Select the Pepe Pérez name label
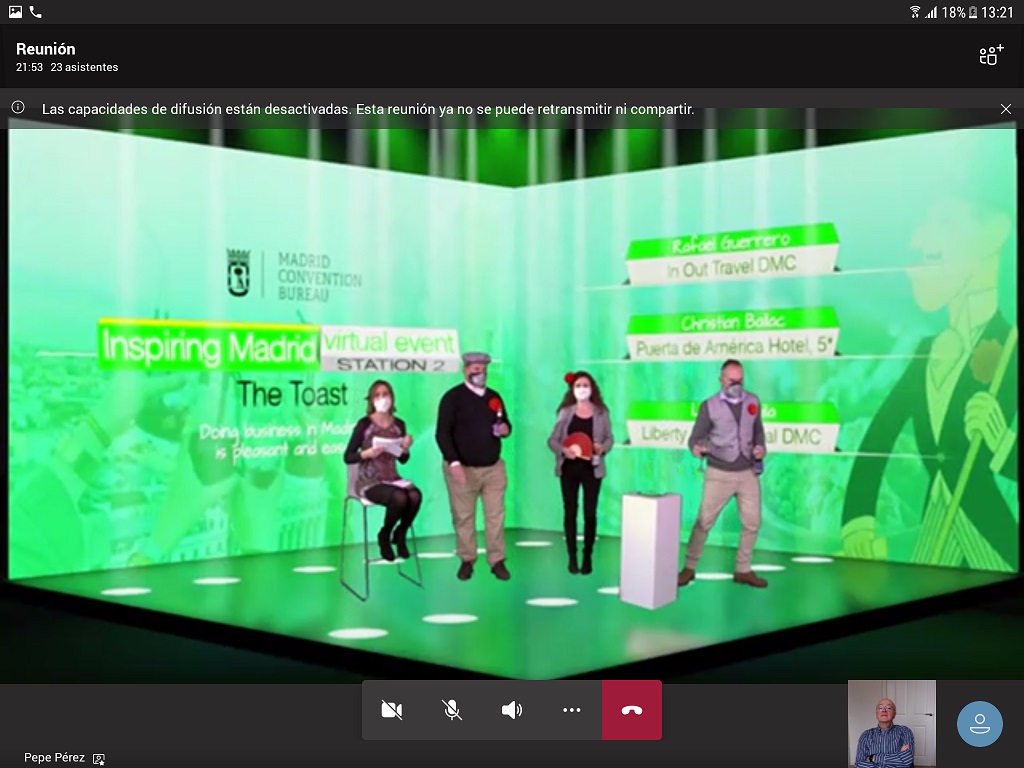This screenshot has width=1024, height=768. [54, 758]
